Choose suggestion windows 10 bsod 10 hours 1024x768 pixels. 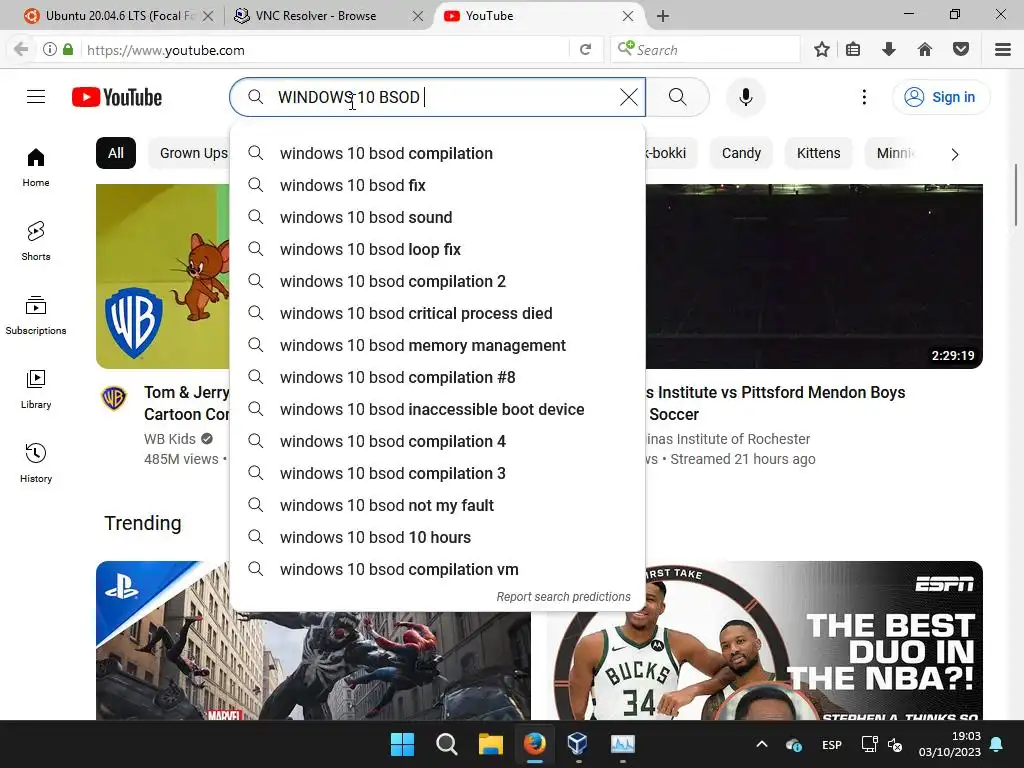(438, 537)
